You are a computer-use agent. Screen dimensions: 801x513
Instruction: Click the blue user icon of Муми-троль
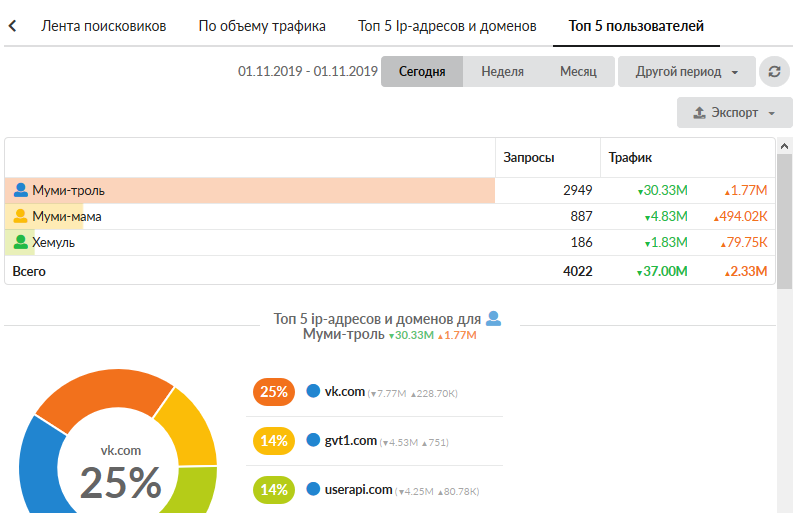point(20,190)
